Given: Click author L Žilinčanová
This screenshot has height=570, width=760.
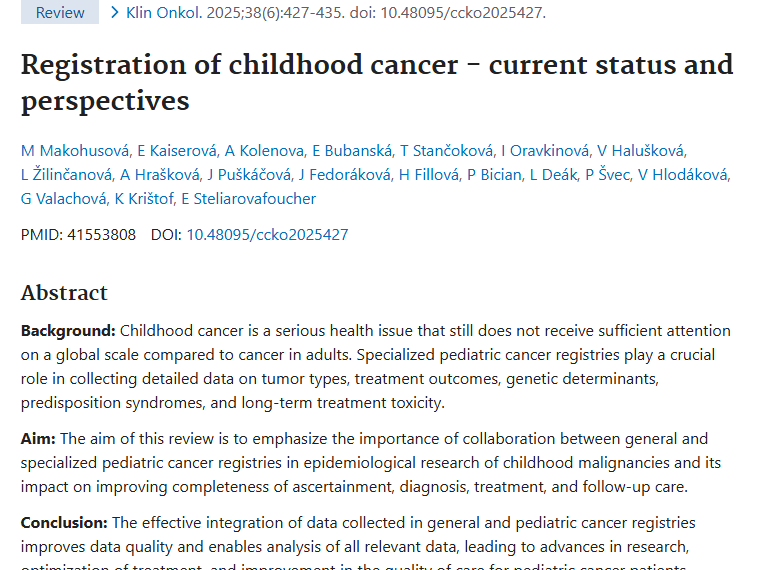Looking at the screenshot, I should coord(66,175).
